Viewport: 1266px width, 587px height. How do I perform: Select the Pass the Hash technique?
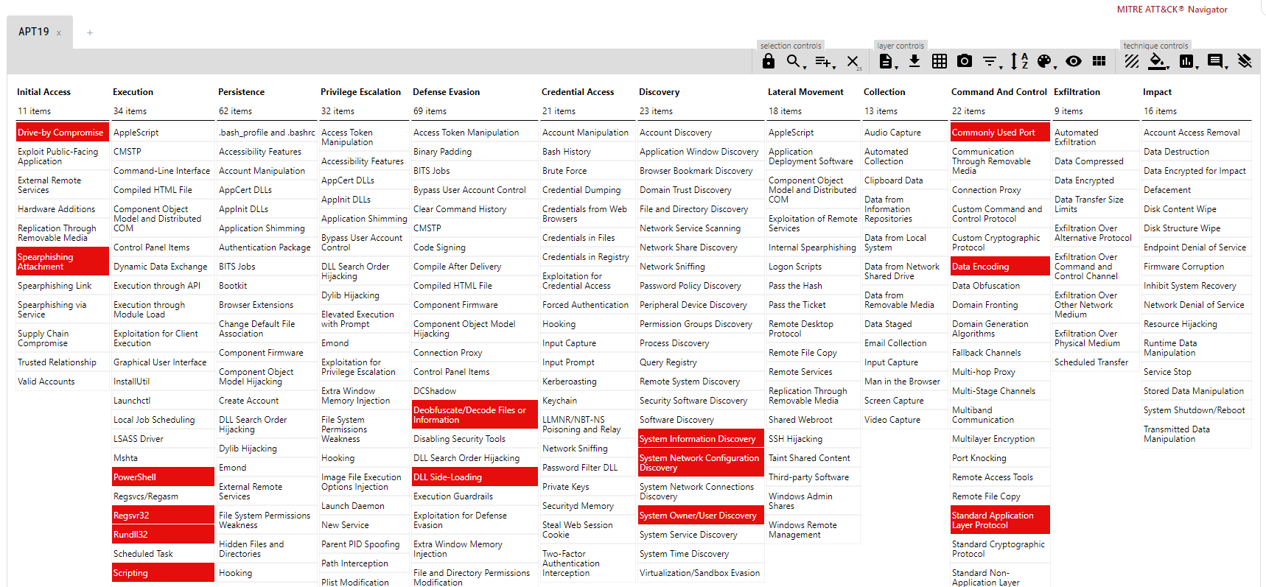pos(813,286)
